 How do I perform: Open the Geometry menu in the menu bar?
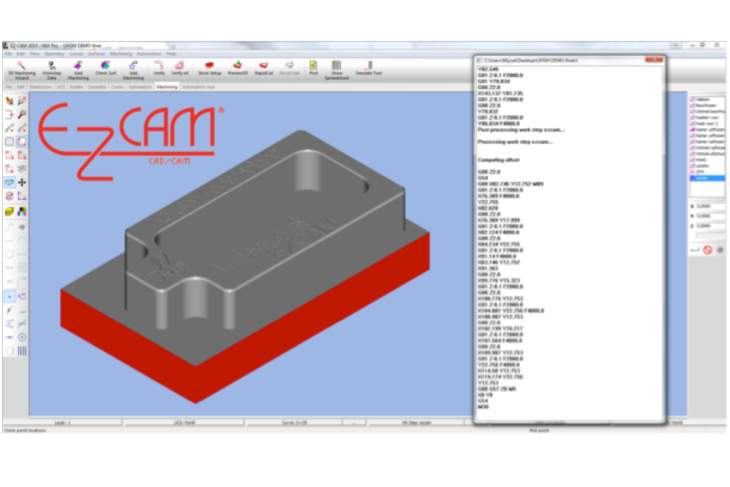pos(54,54)
